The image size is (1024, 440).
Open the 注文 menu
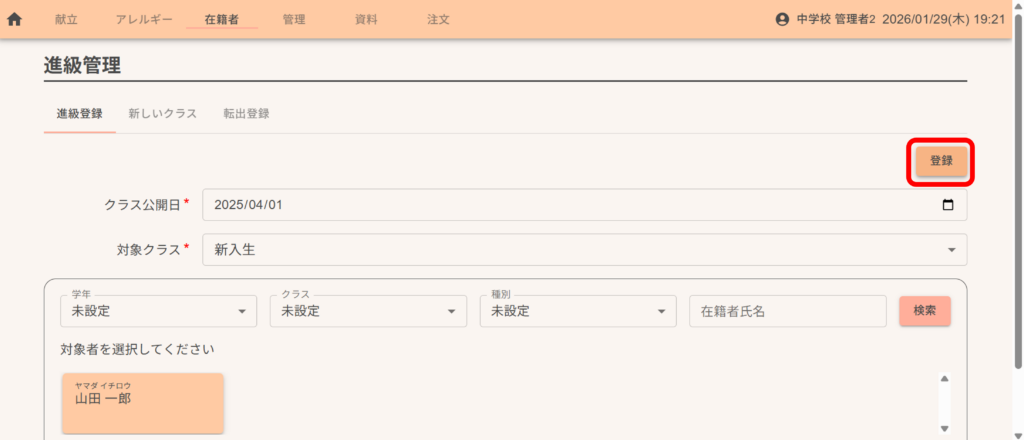pyautogui.click(x=438, y=19)
